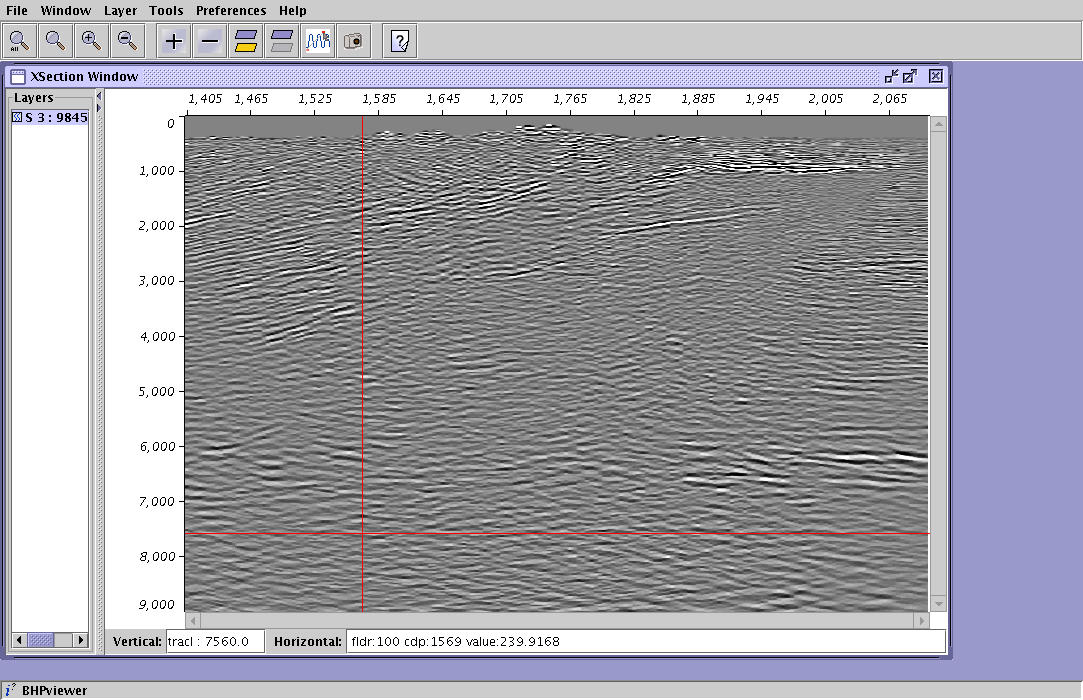This screenshot has height=700, width=1083.
Task: Open the File menu
Action: point(17,10)
